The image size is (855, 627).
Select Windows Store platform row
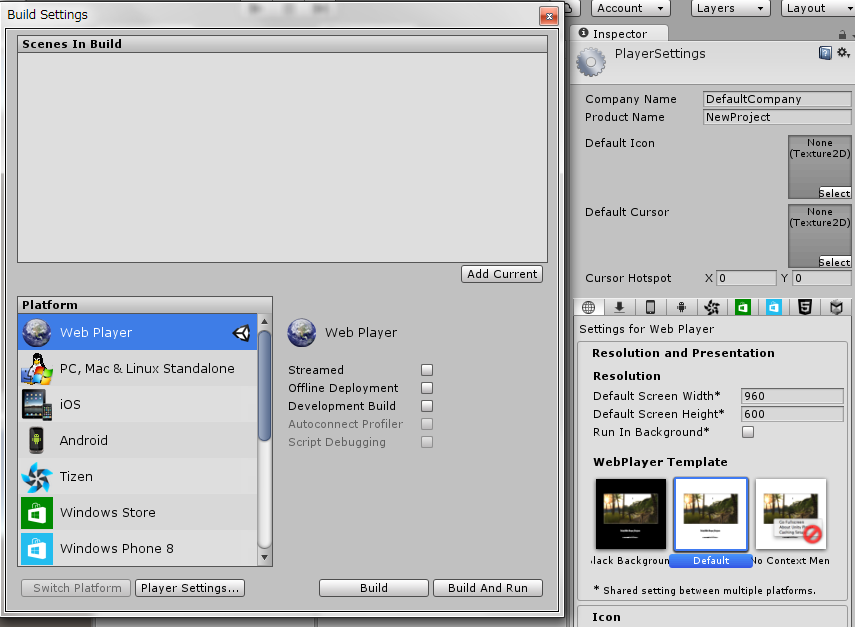click(137, 513)
